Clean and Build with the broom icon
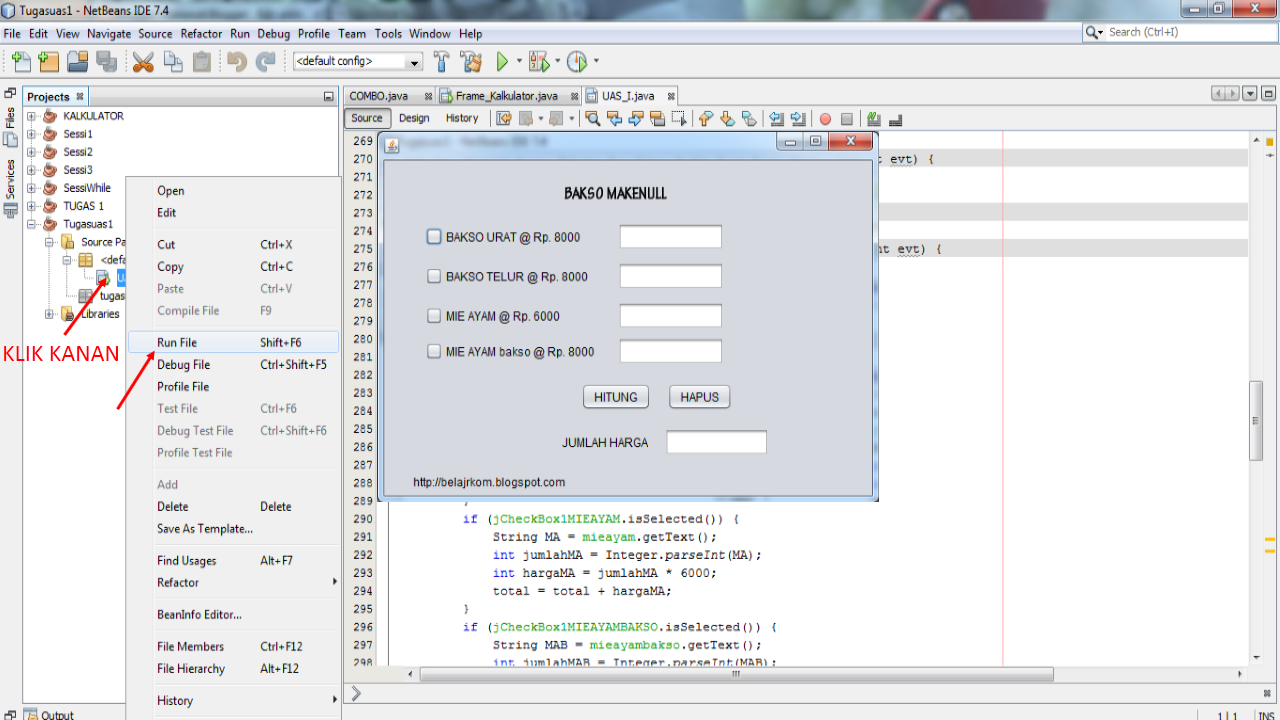 tap(470, 61)
